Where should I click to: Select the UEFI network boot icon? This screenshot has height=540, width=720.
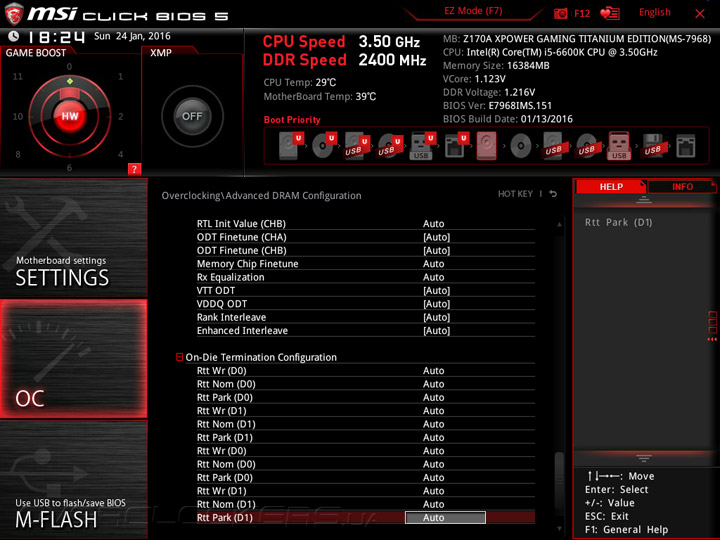pos(456,146)
